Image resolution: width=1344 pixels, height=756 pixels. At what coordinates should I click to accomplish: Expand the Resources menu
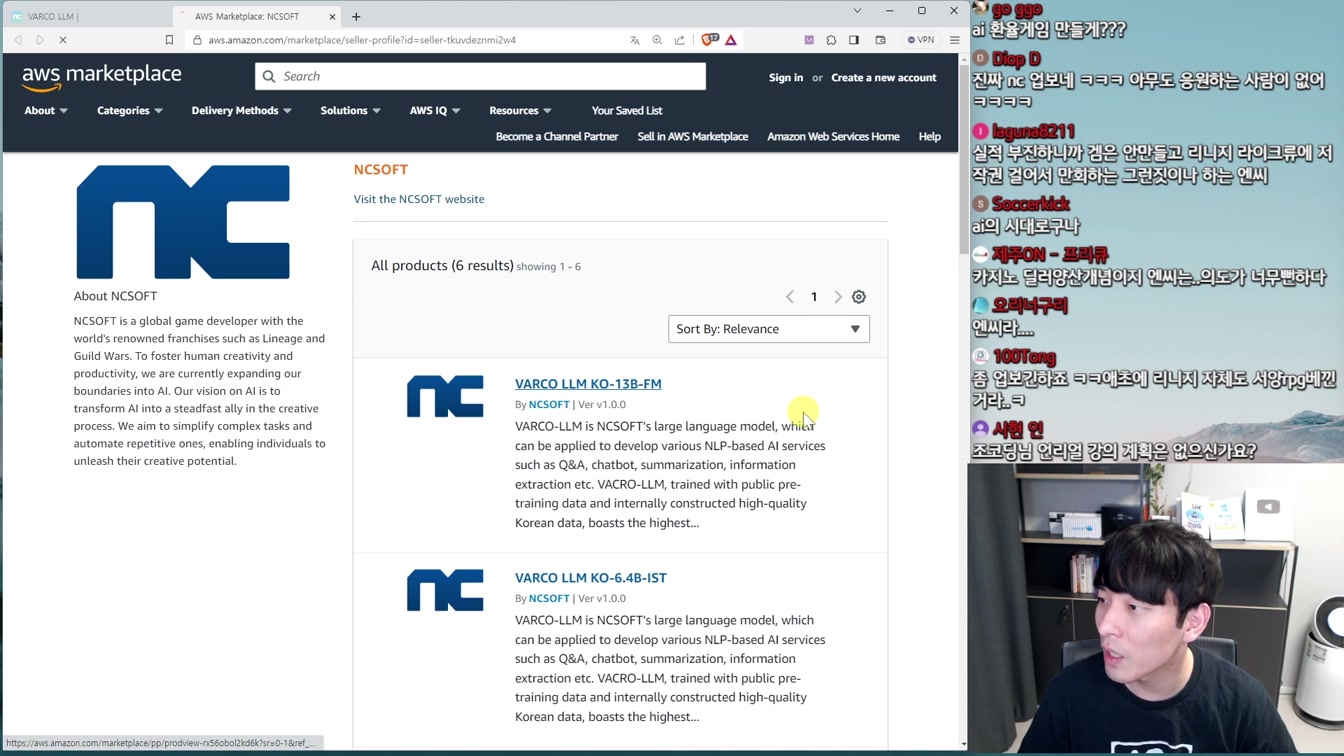pyautogui.click(x=520, y=110)
